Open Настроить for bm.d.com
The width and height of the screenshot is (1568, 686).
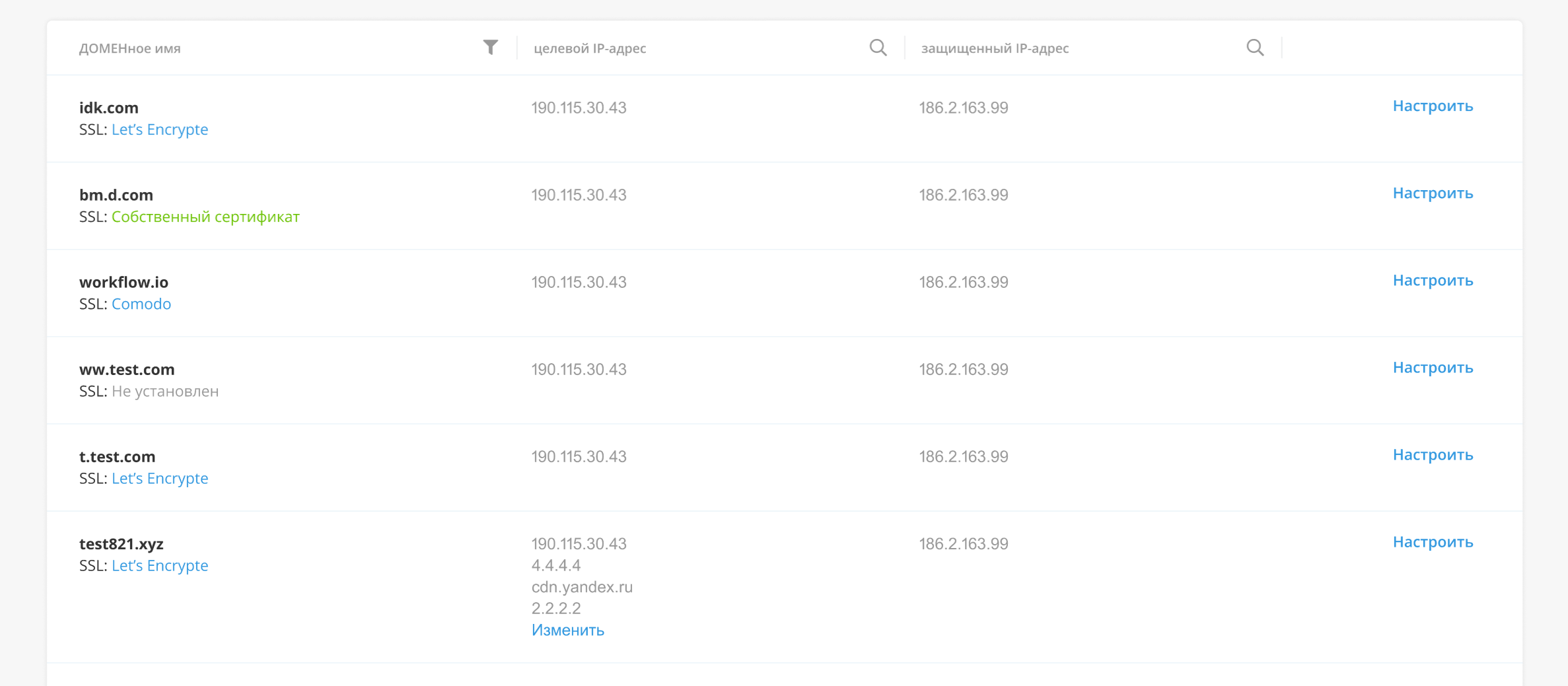pyautogui.click(x=1433, y=193)
